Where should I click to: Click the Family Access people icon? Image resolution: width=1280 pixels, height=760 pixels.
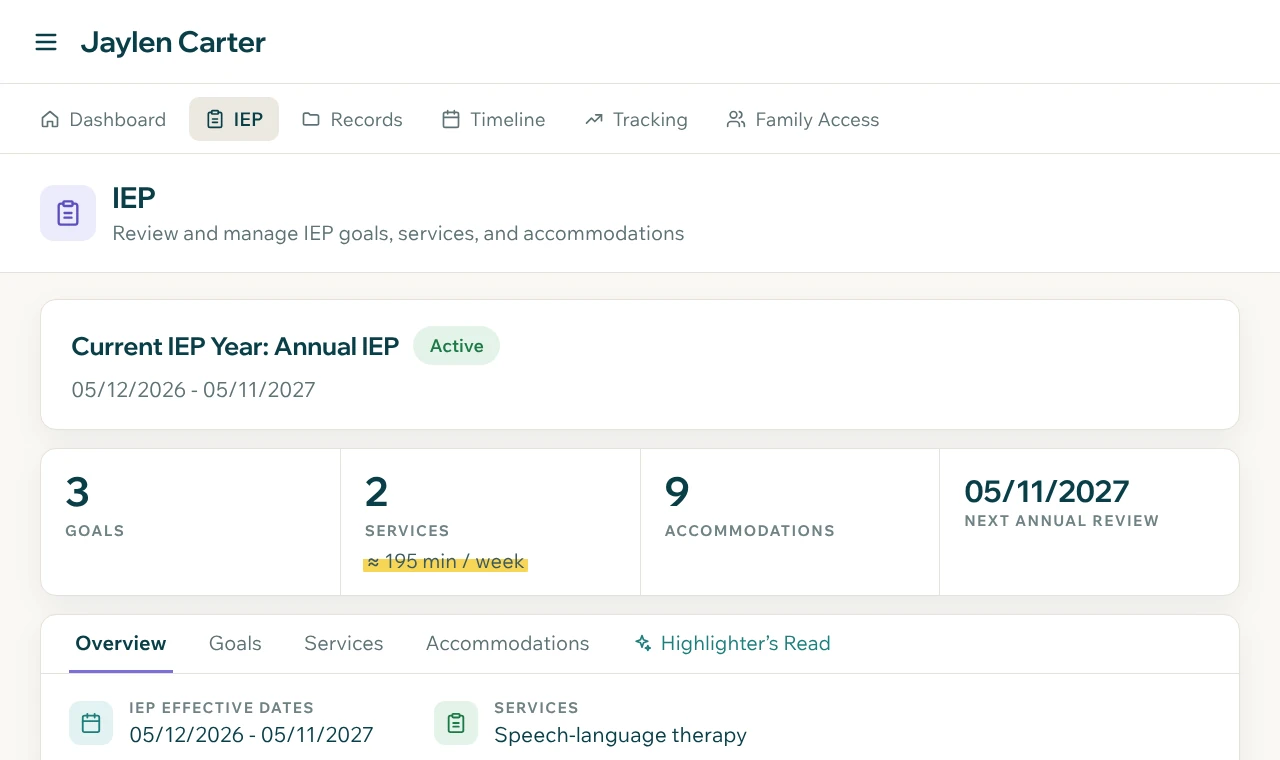pos(736,119)
